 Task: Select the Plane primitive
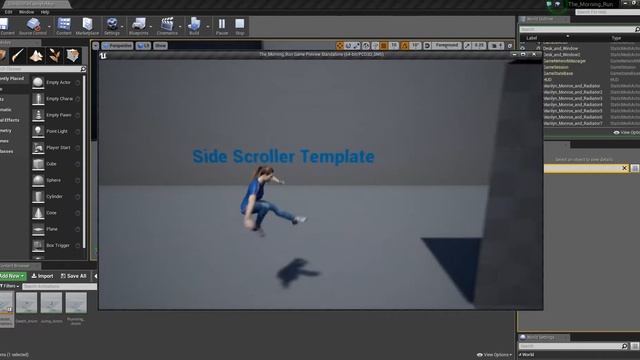[56, 229]
